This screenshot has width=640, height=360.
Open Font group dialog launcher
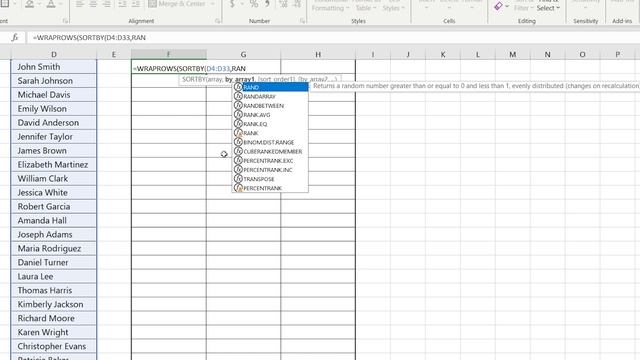pyautogui.click(x=65, y=21)
